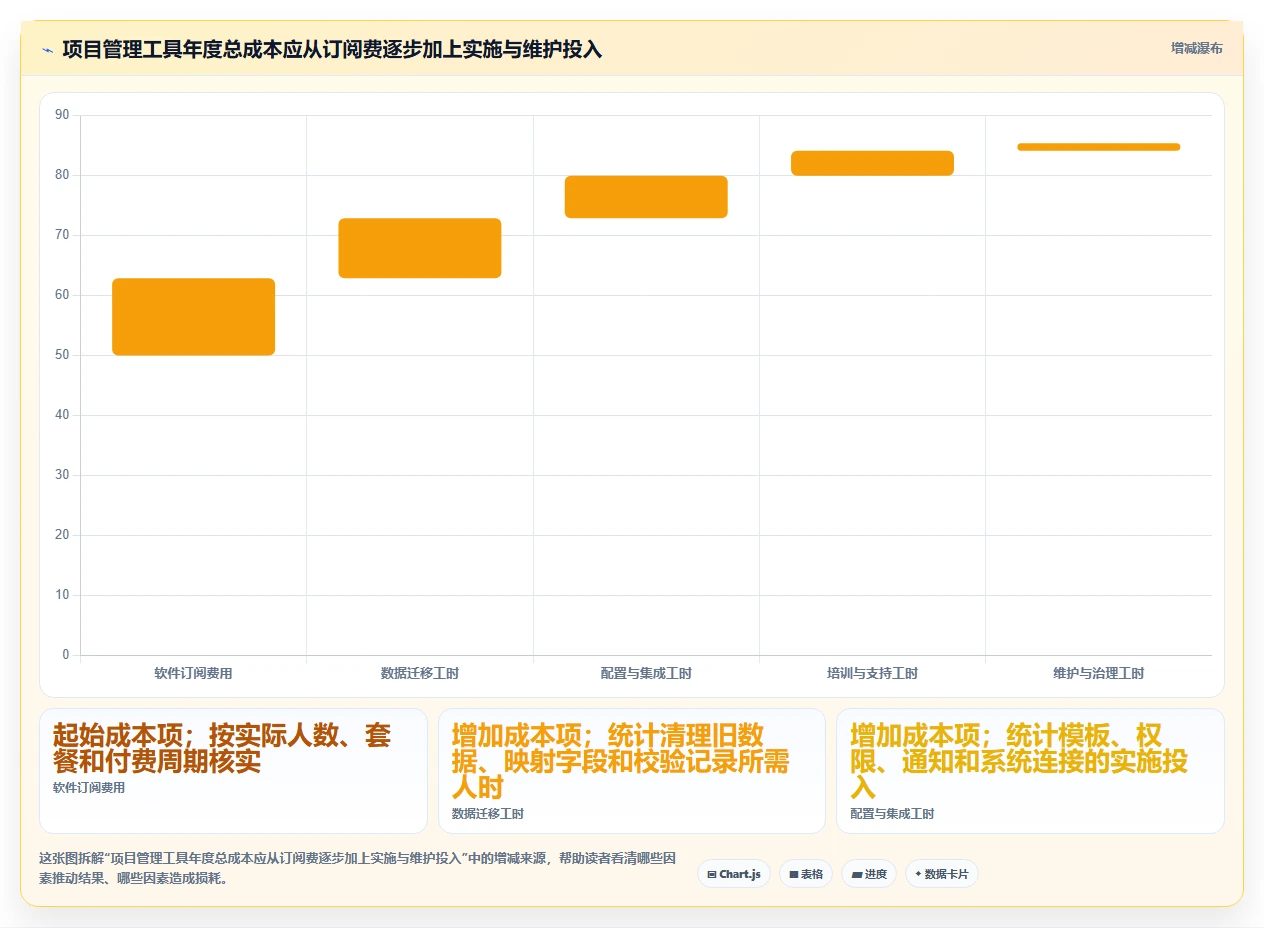Click the 进度 tag chip
This screenshot has height=928, width=1264.
click(869, 874)
